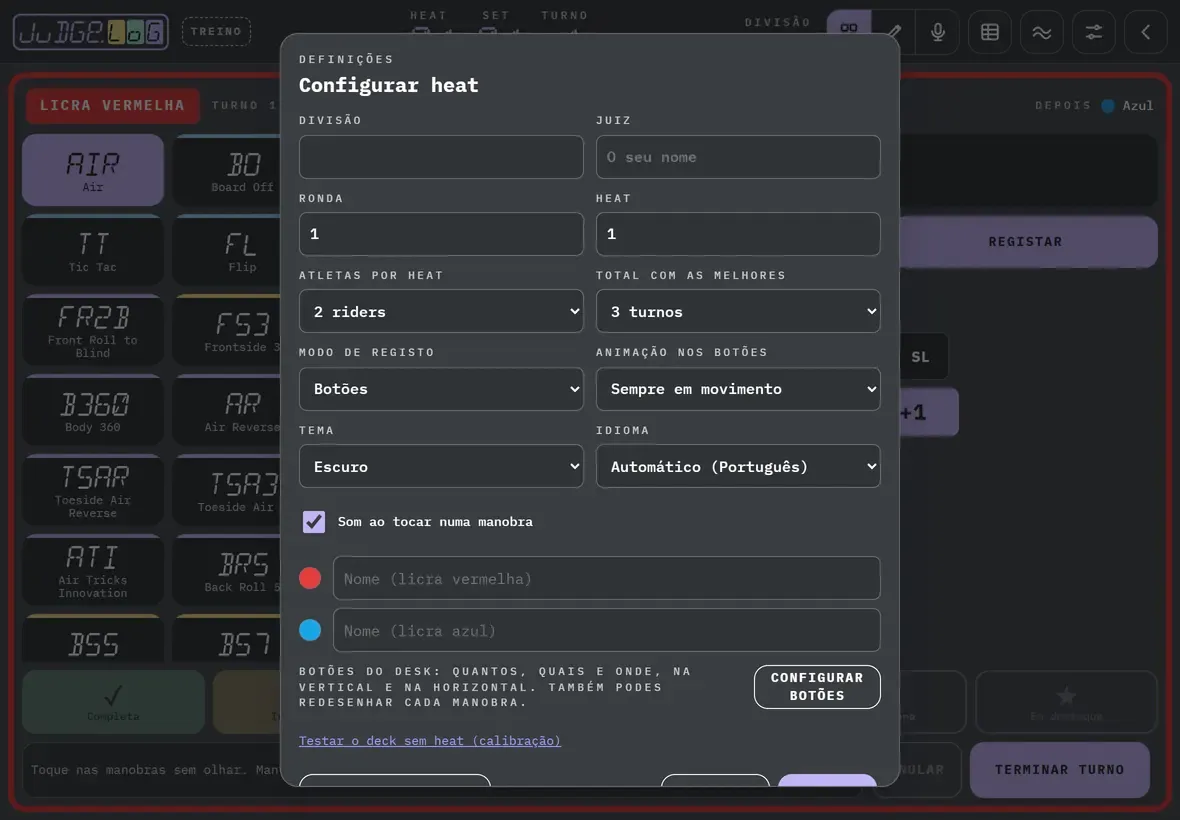Image resolution: width=1180 pixels, height=820 pixels.
Task: Click the blue jersey color dot
Action: (310, 630)
